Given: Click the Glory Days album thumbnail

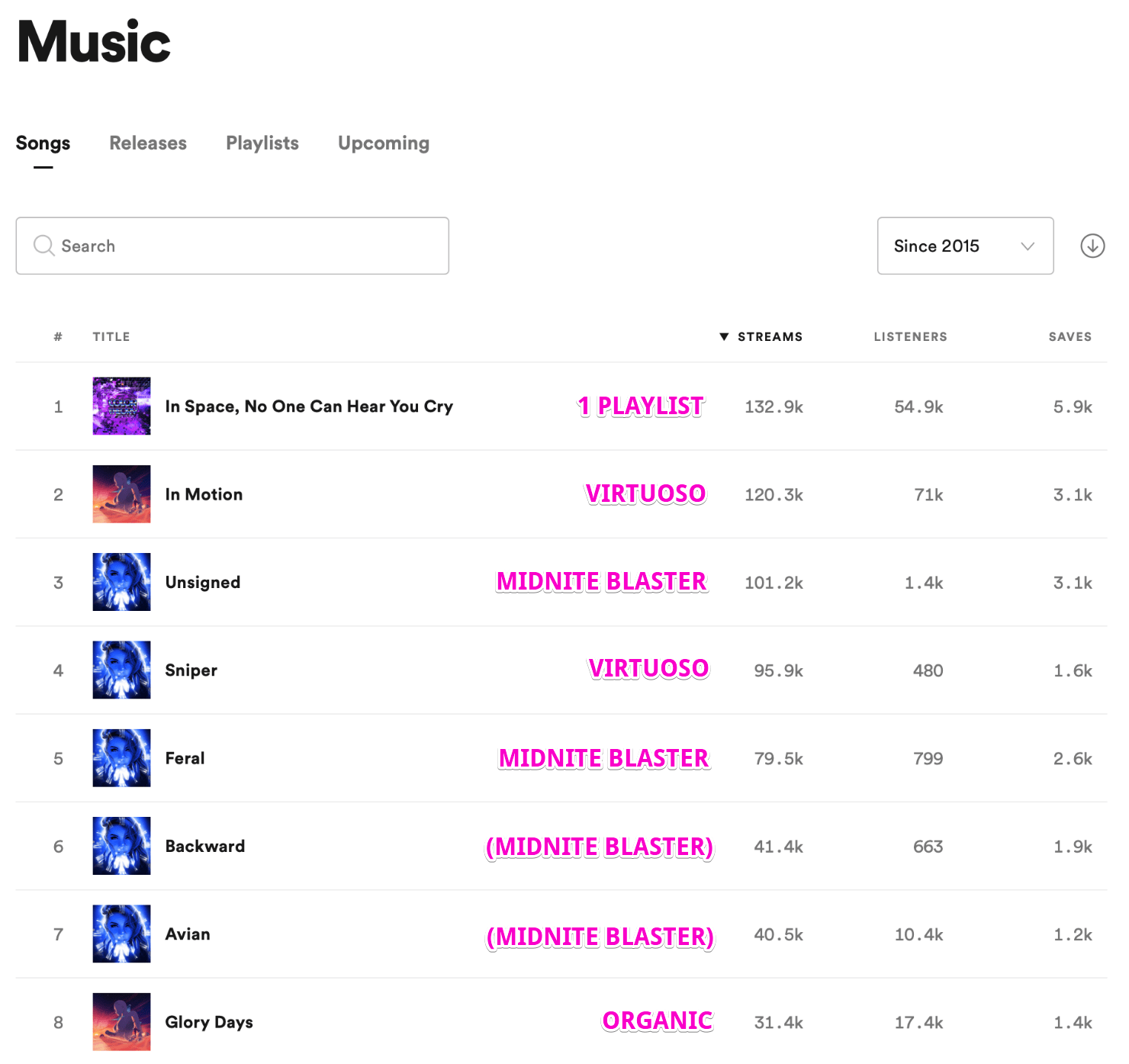Looking at the screenshot, I should pyautogui.click(x=121, y=1022).
